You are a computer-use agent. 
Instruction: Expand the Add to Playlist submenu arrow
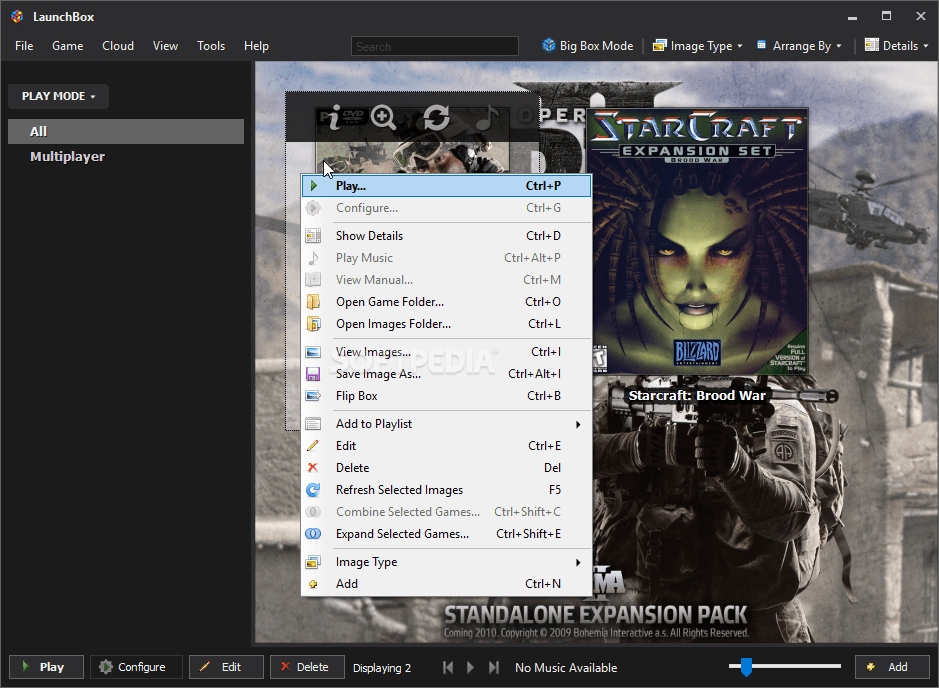click(x=578, y=425)
